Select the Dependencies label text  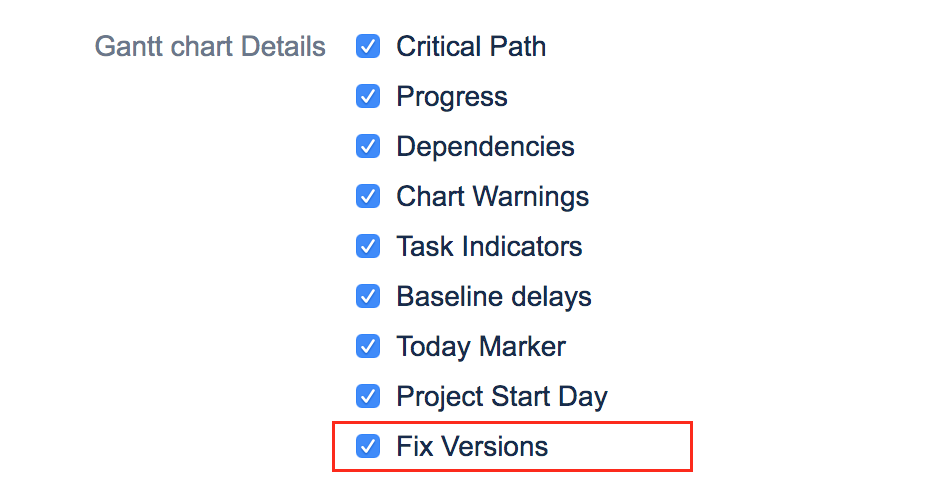(x=485, y=146)
